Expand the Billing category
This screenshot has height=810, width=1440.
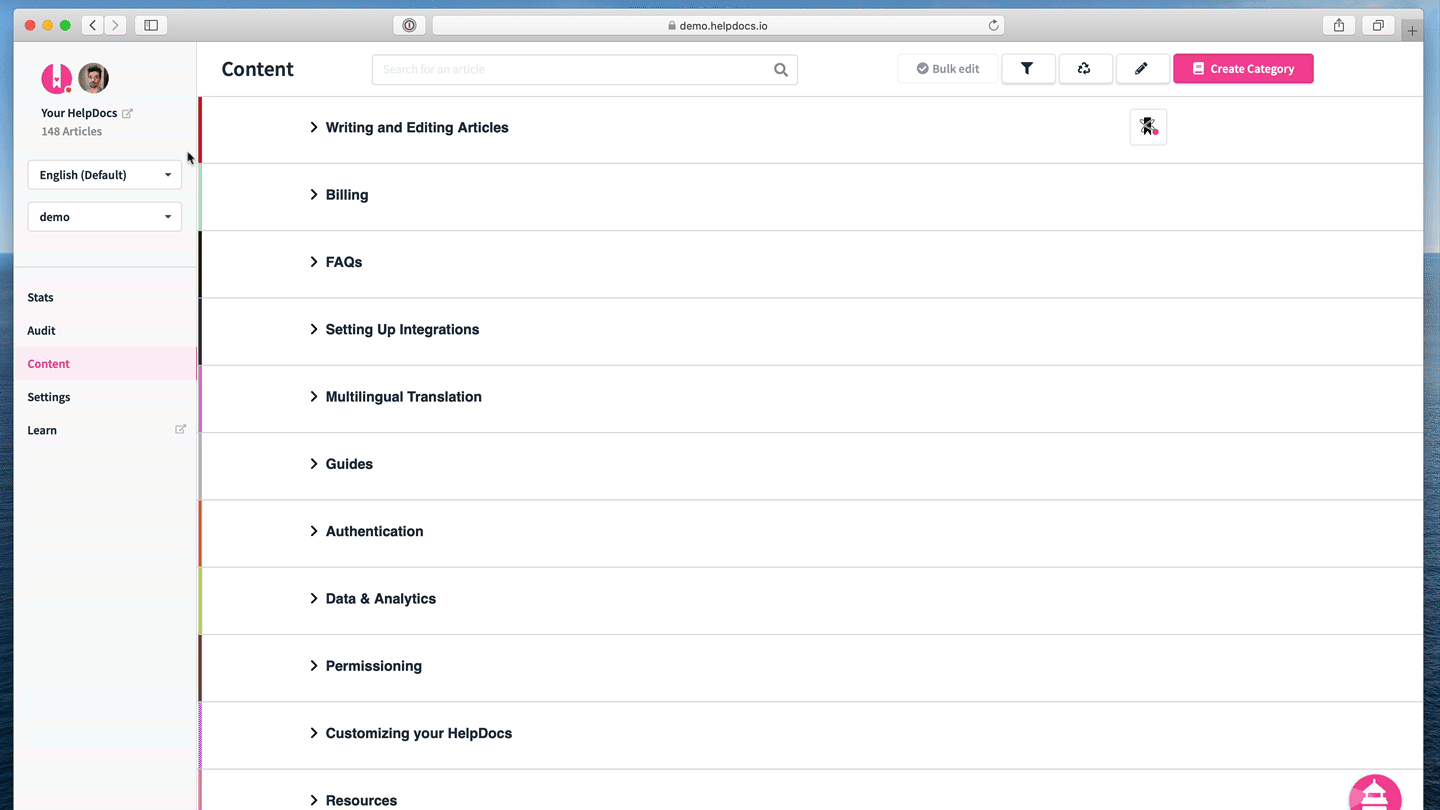click(314, 195)
